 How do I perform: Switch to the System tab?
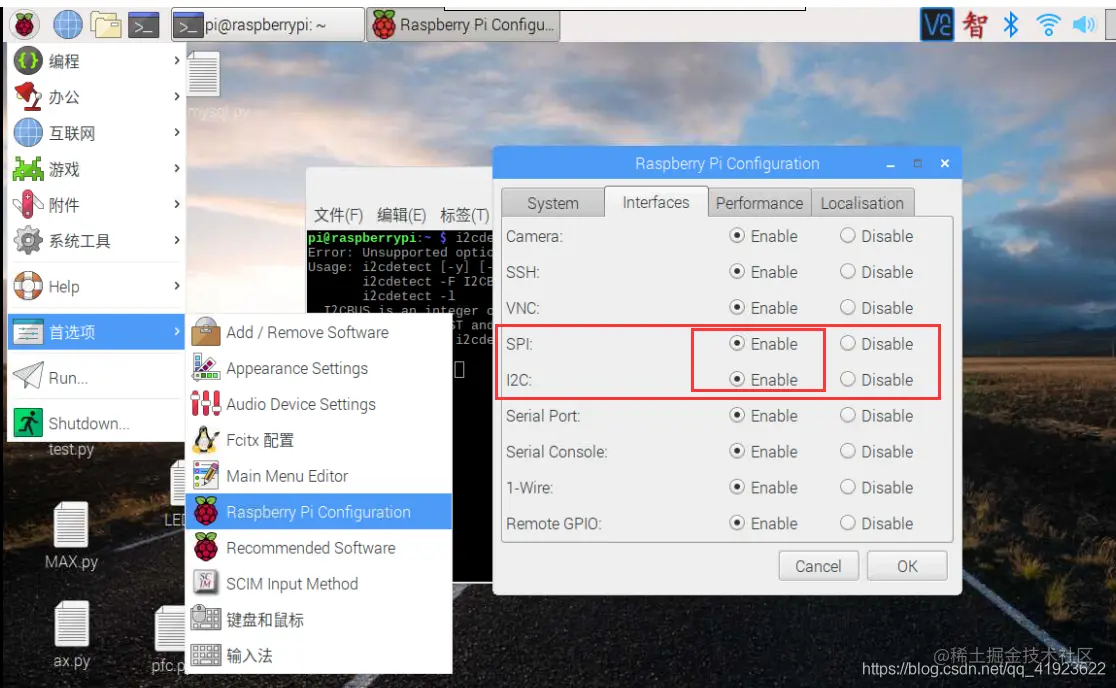click(x=553, y=203)
